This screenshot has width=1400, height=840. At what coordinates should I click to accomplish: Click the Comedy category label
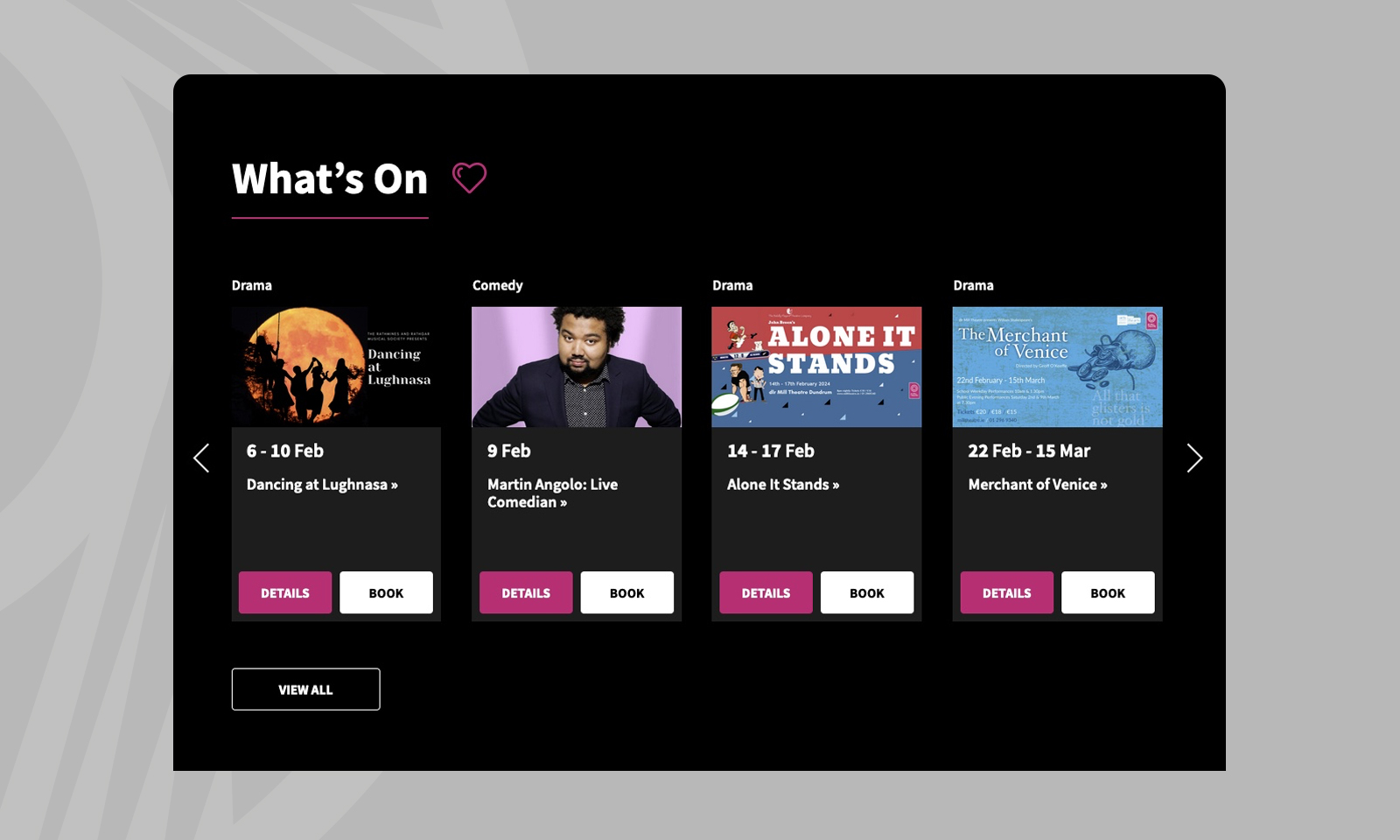click(498, 285)
